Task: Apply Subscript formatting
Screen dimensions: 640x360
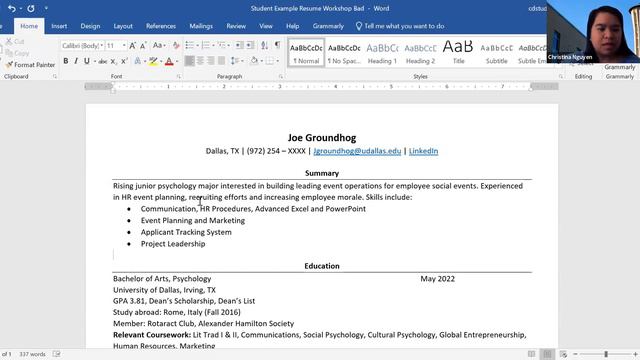Action: point(113,61)
